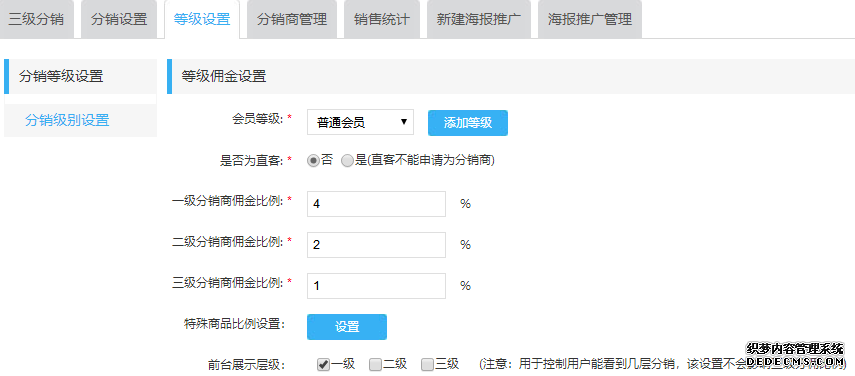Choose the 是 radio option for 直客
This screenshot has height=376, width=855.
click(x=347, y=161)
